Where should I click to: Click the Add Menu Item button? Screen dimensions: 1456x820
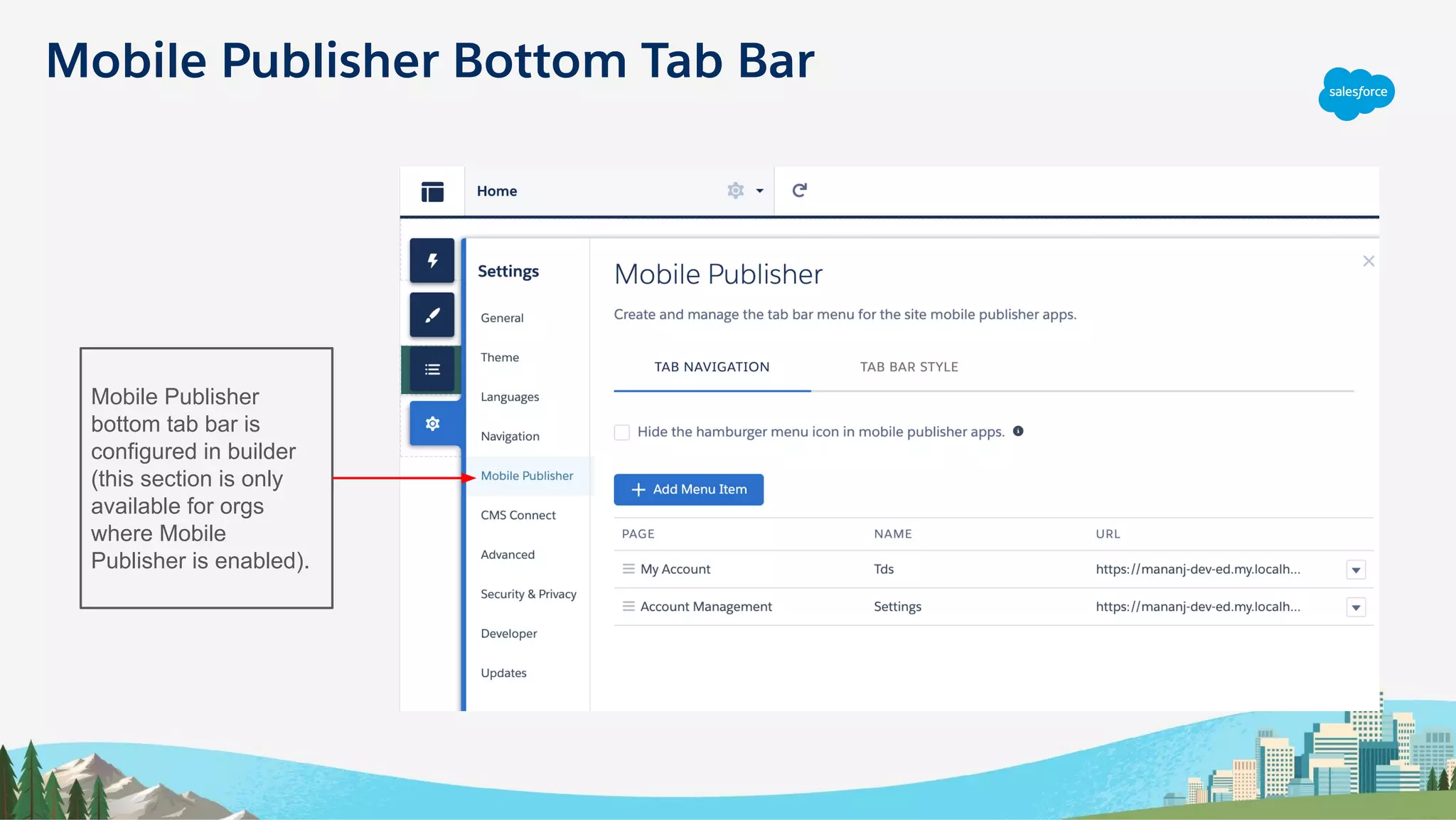(x=688, y=489)
